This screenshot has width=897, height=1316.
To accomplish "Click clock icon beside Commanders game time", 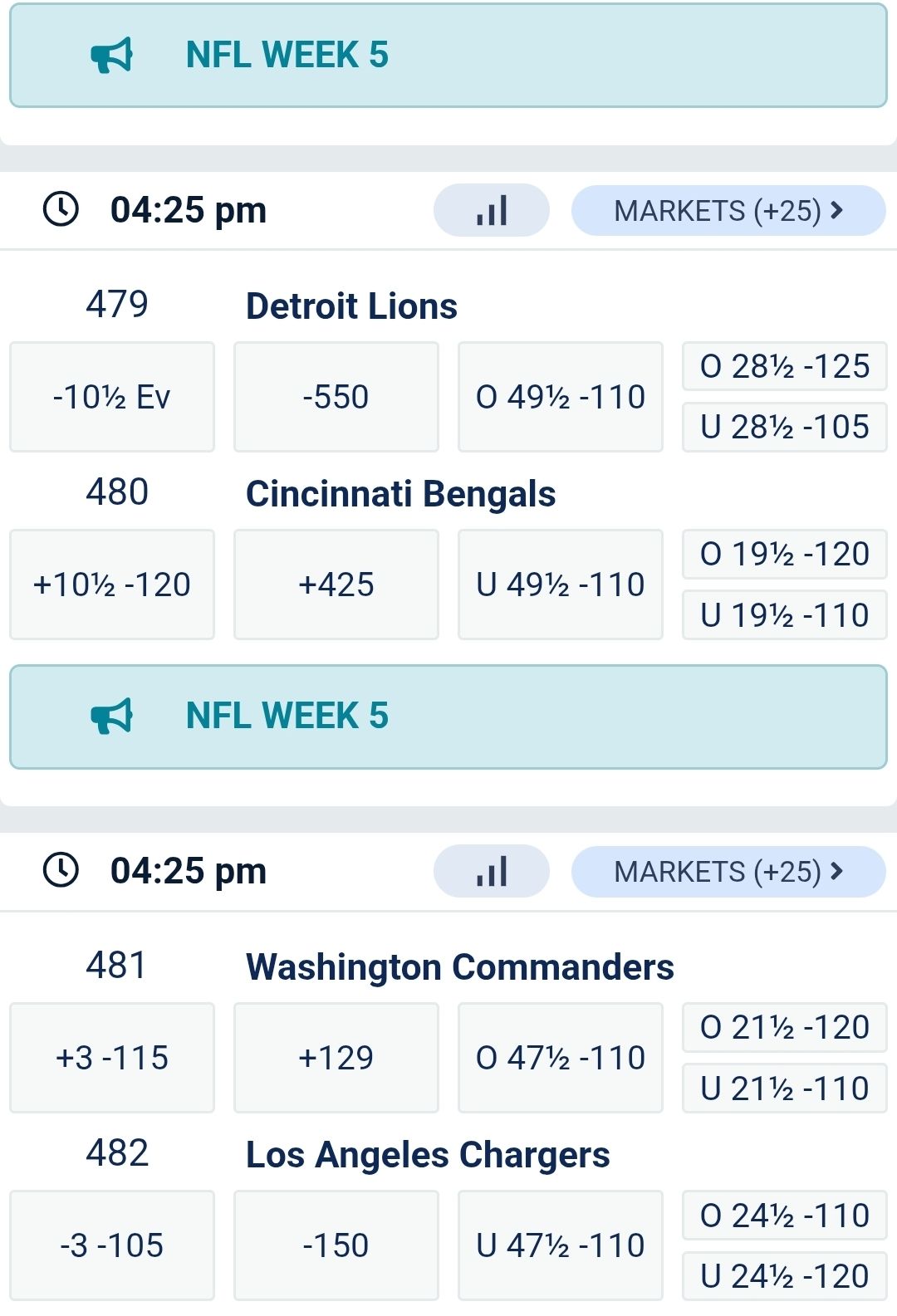I will click(x=61, y=870).
